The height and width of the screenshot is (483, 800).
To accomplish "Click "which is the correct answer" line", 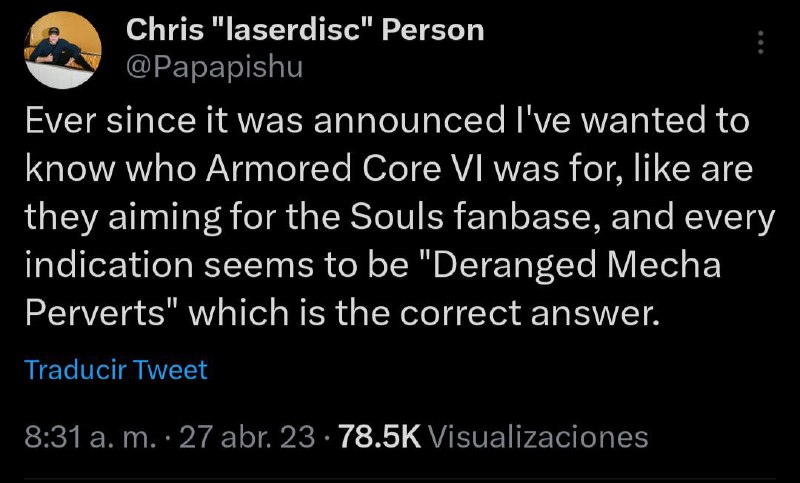I will pyautogui.click(x=424, y=313).
